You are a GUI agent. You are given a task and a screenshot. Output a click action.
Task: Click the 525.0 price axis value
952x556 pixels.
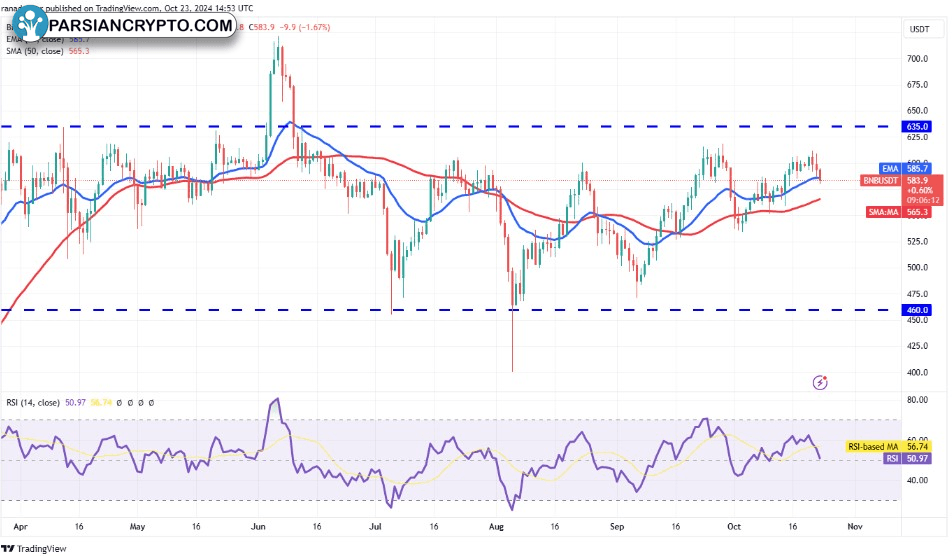[917, 242]
